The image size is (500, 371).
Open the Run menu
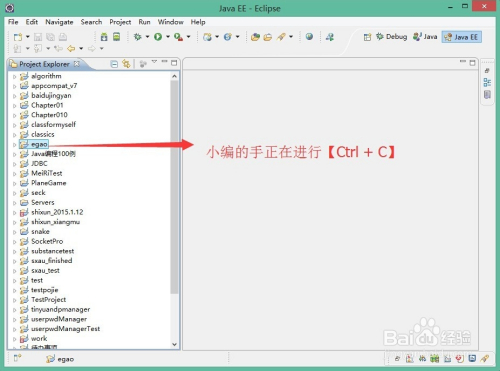[144, 22]
